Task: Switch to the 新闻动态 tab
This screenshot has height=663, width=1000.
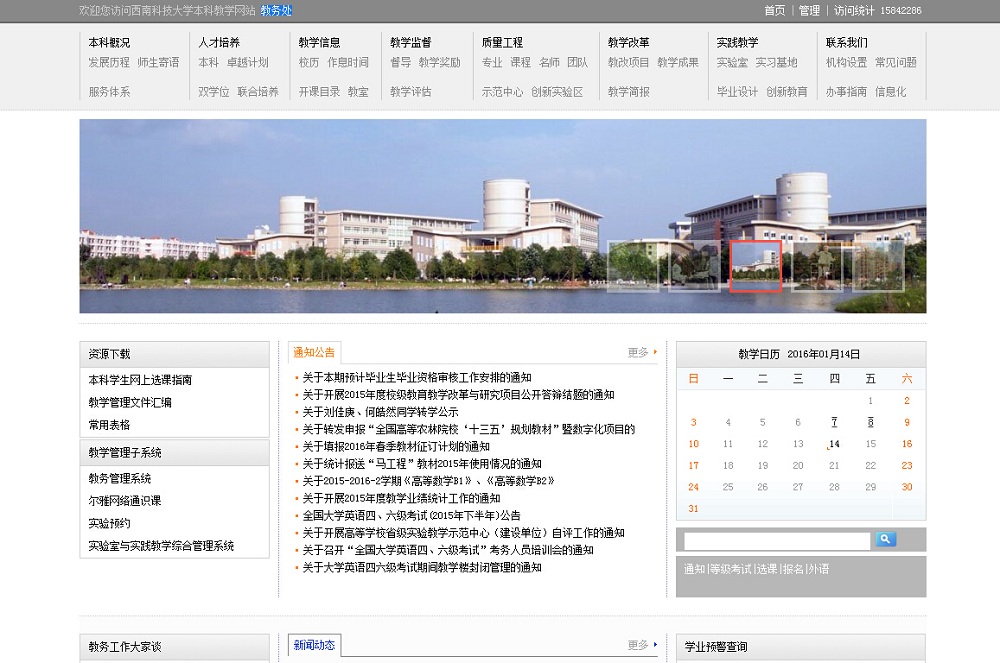Action: point(314,645)
